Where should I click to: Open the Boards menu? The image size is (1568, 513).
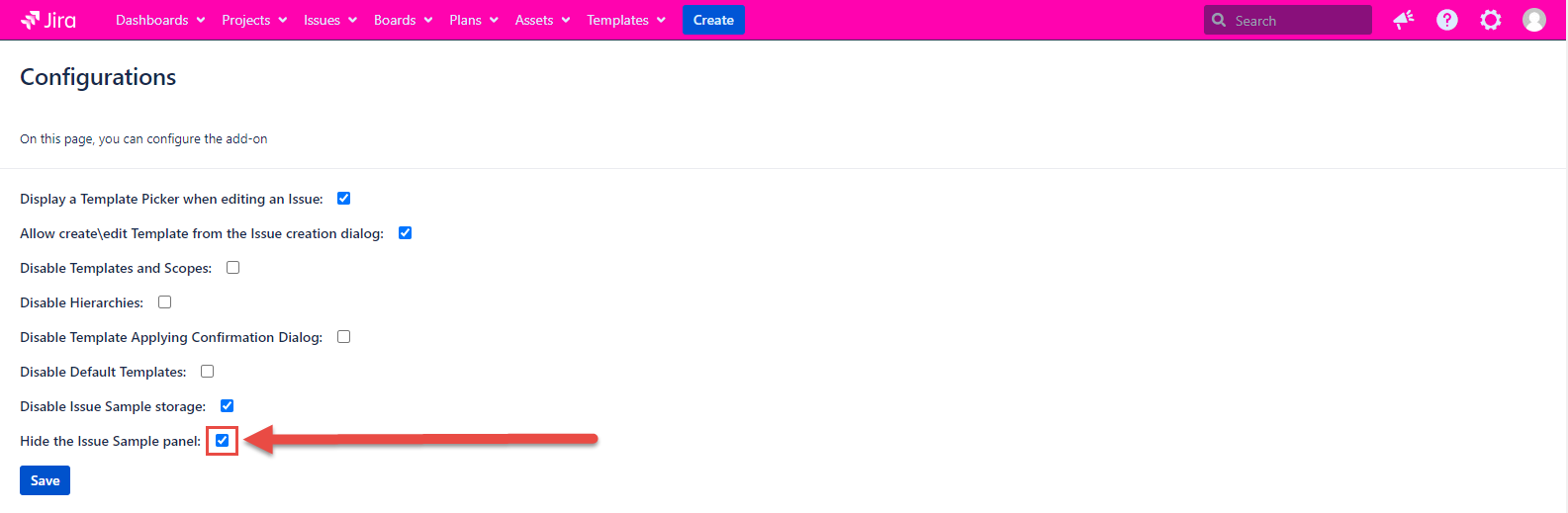[403, 20]
